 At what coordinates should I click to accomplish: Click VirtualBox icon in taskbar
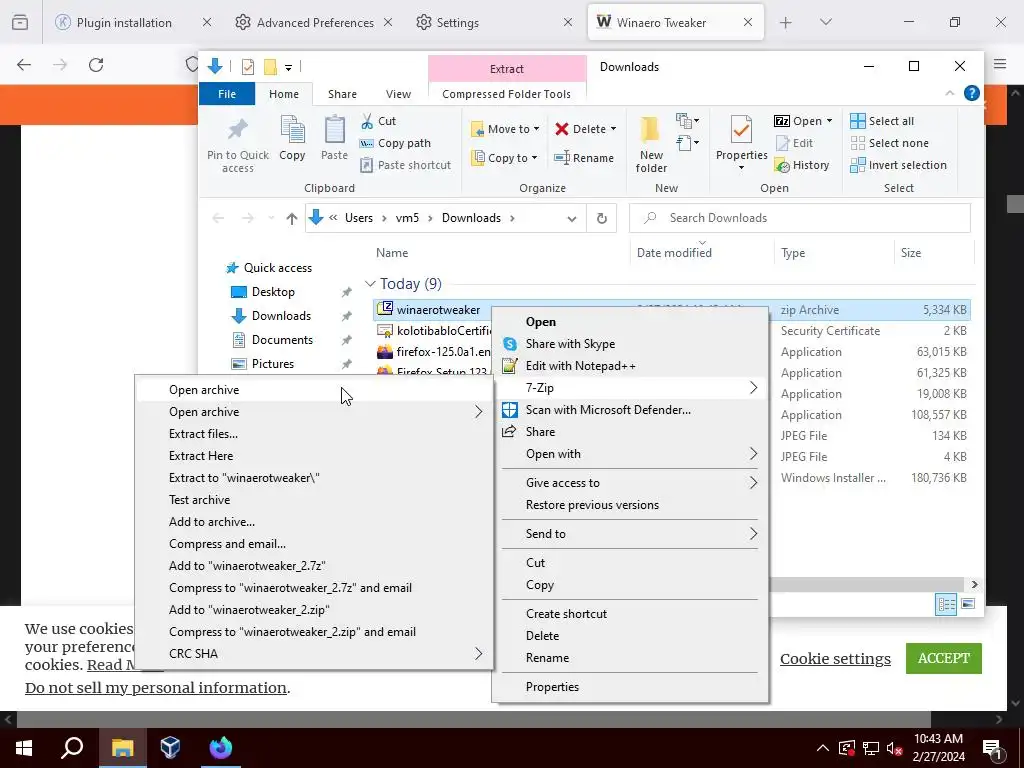point(170,748)
